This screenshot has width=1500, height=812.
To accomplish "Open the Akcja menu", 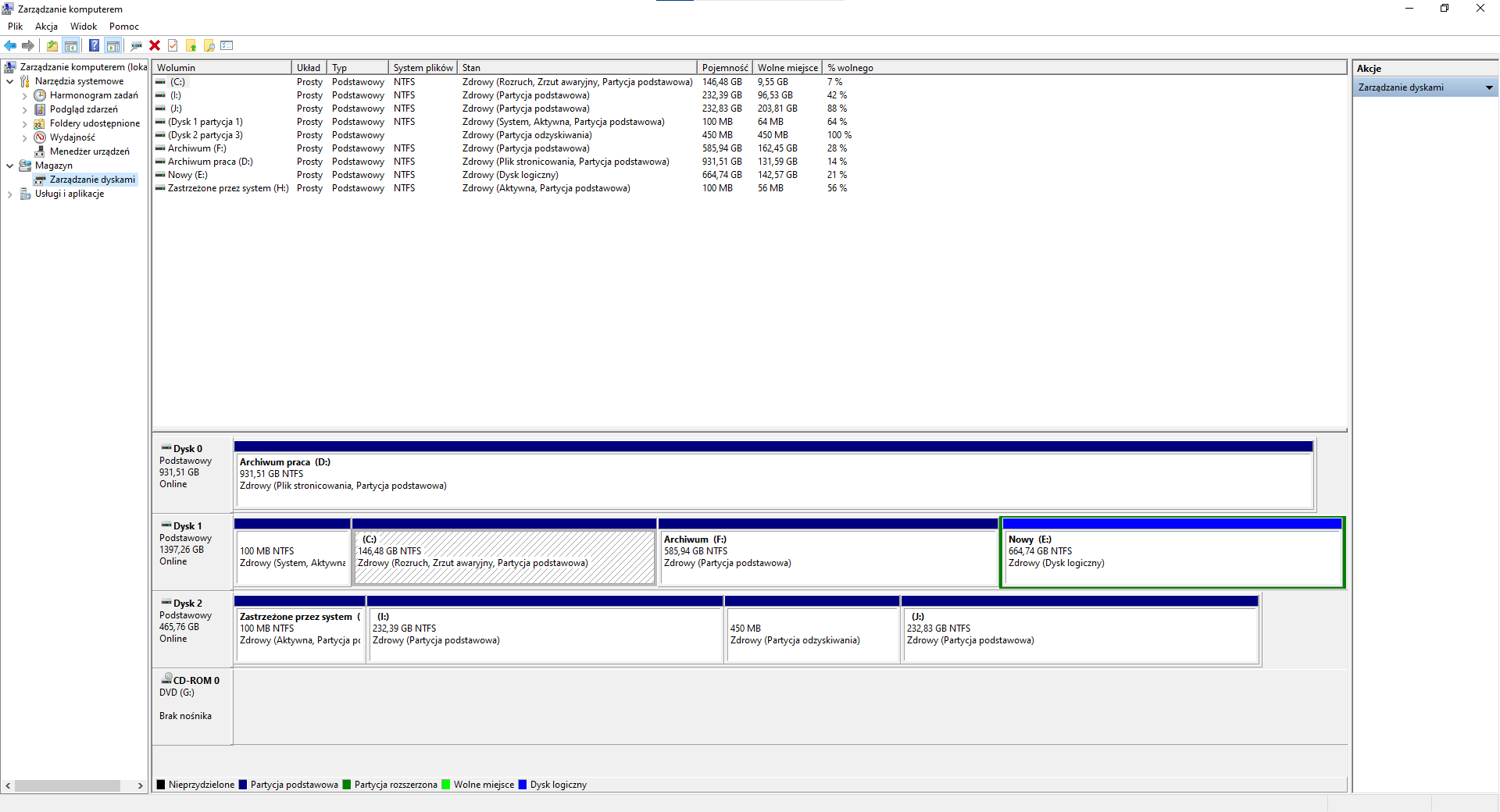I will [47, 27].
